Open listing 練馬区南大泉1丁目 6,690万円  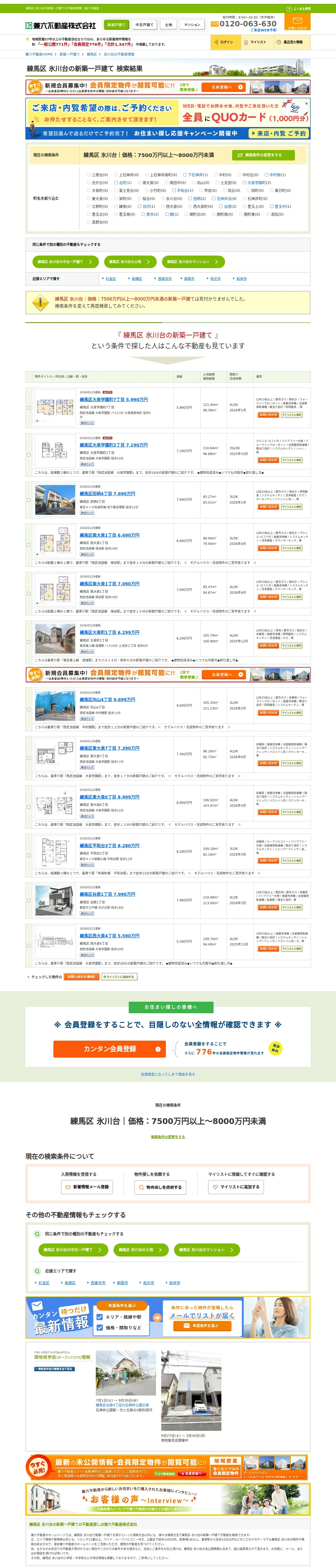point(109,535)
